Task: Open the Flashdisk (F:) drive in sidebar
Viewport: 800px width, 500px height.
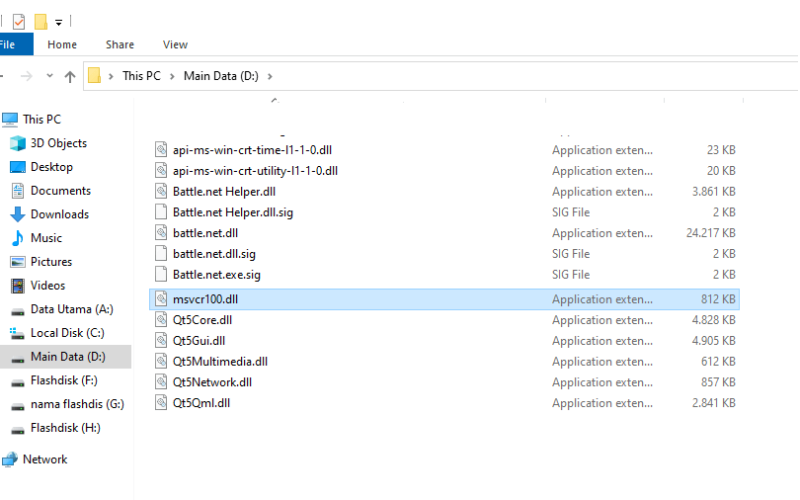Action: pos(64,381)
